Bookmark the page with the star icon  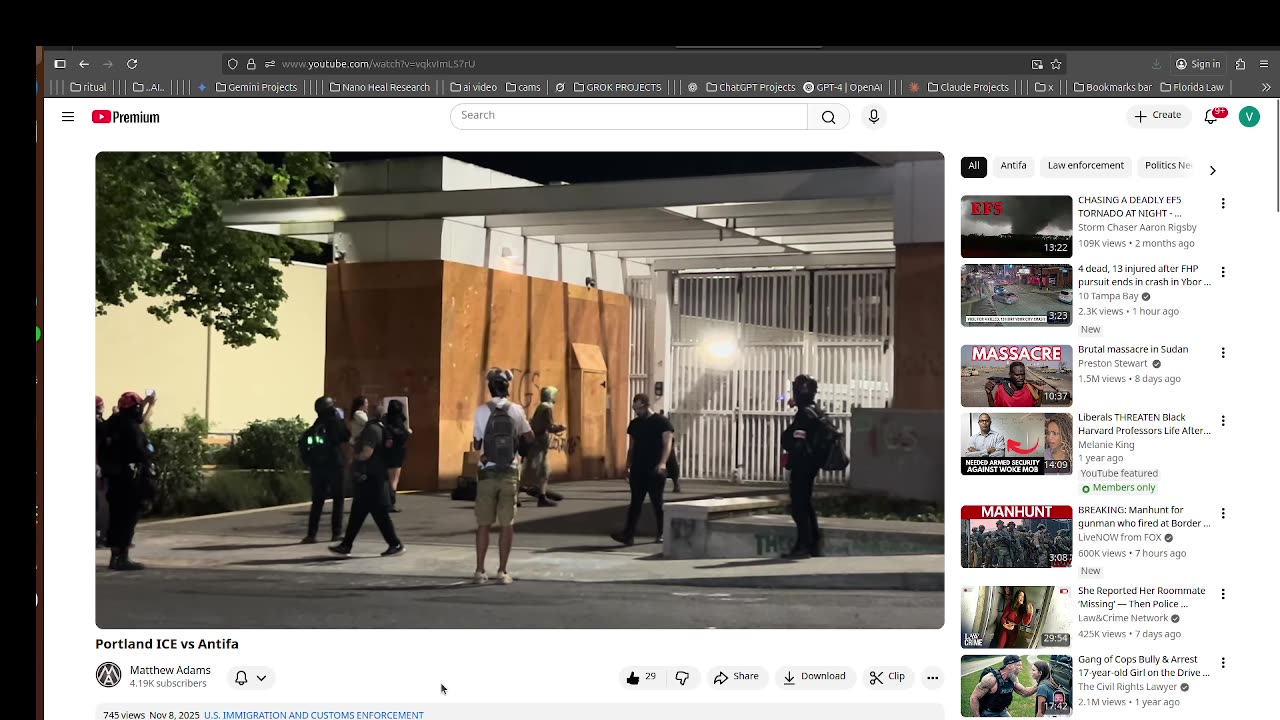click(1056, 64)
